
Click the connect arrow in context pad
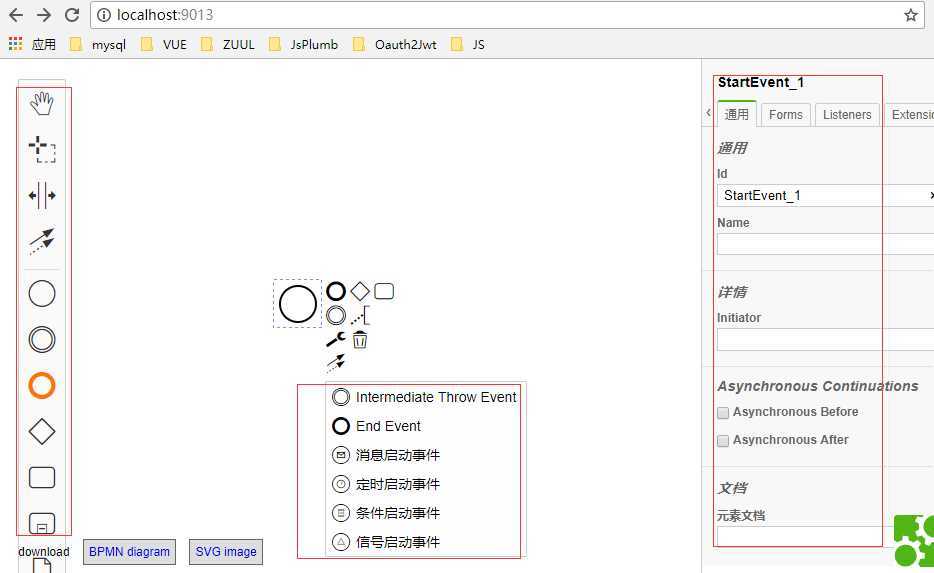pos(335,363)
